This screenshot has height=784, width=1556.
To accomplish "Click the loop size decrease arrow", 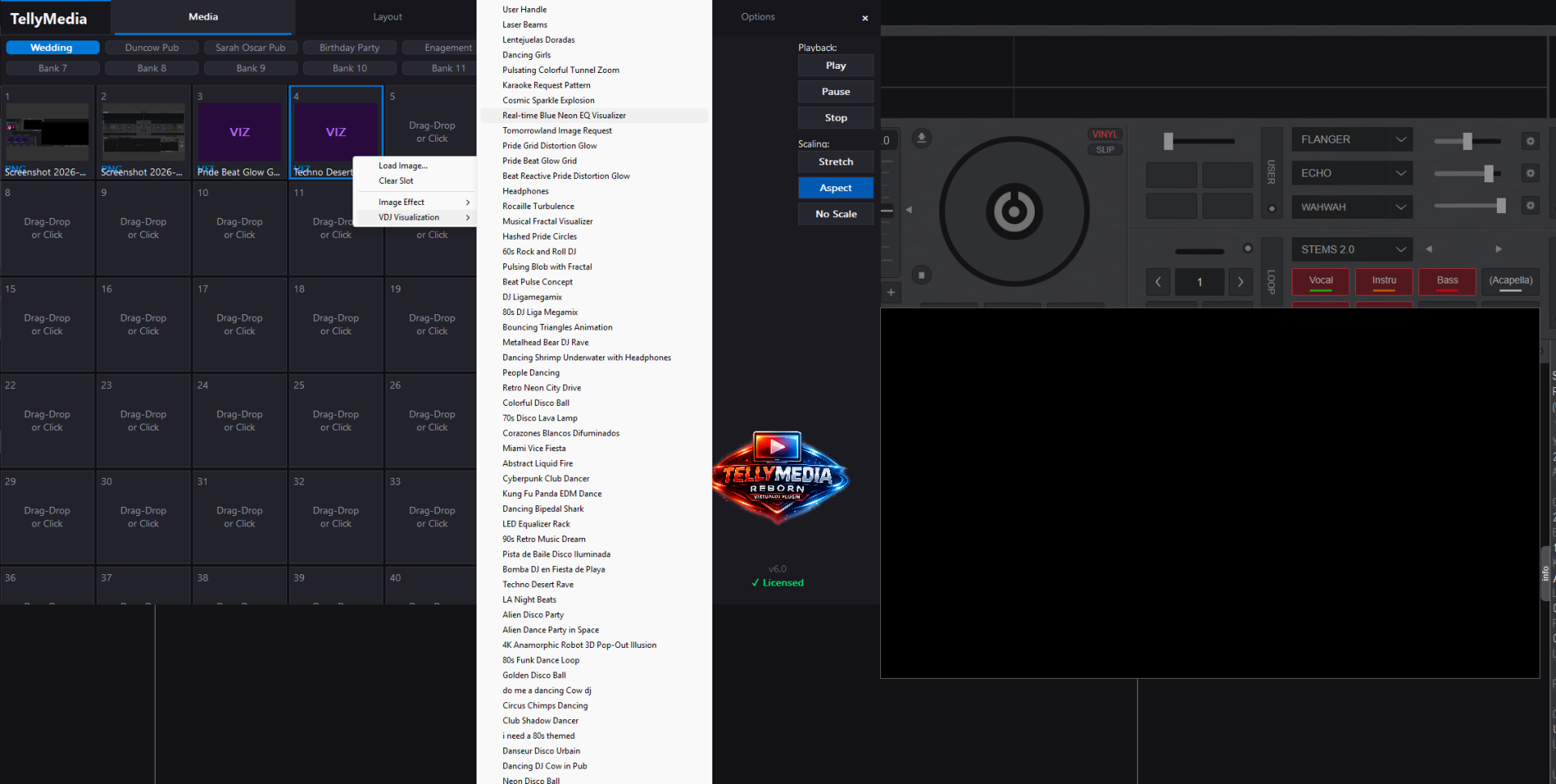I will 1158,282.
